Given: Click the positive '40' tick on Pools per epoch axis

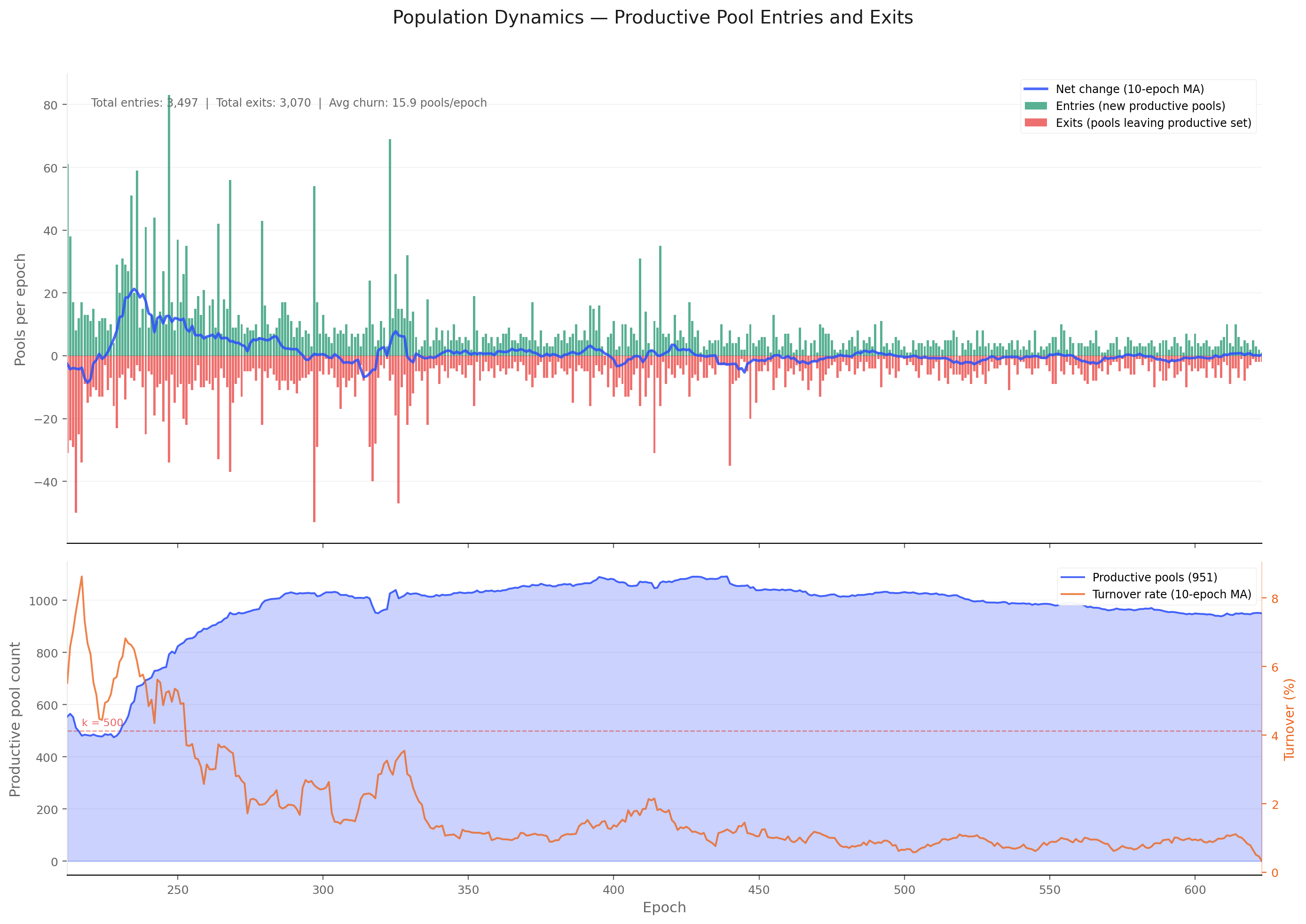Looking at the screenshot, I should click(51, 231).
